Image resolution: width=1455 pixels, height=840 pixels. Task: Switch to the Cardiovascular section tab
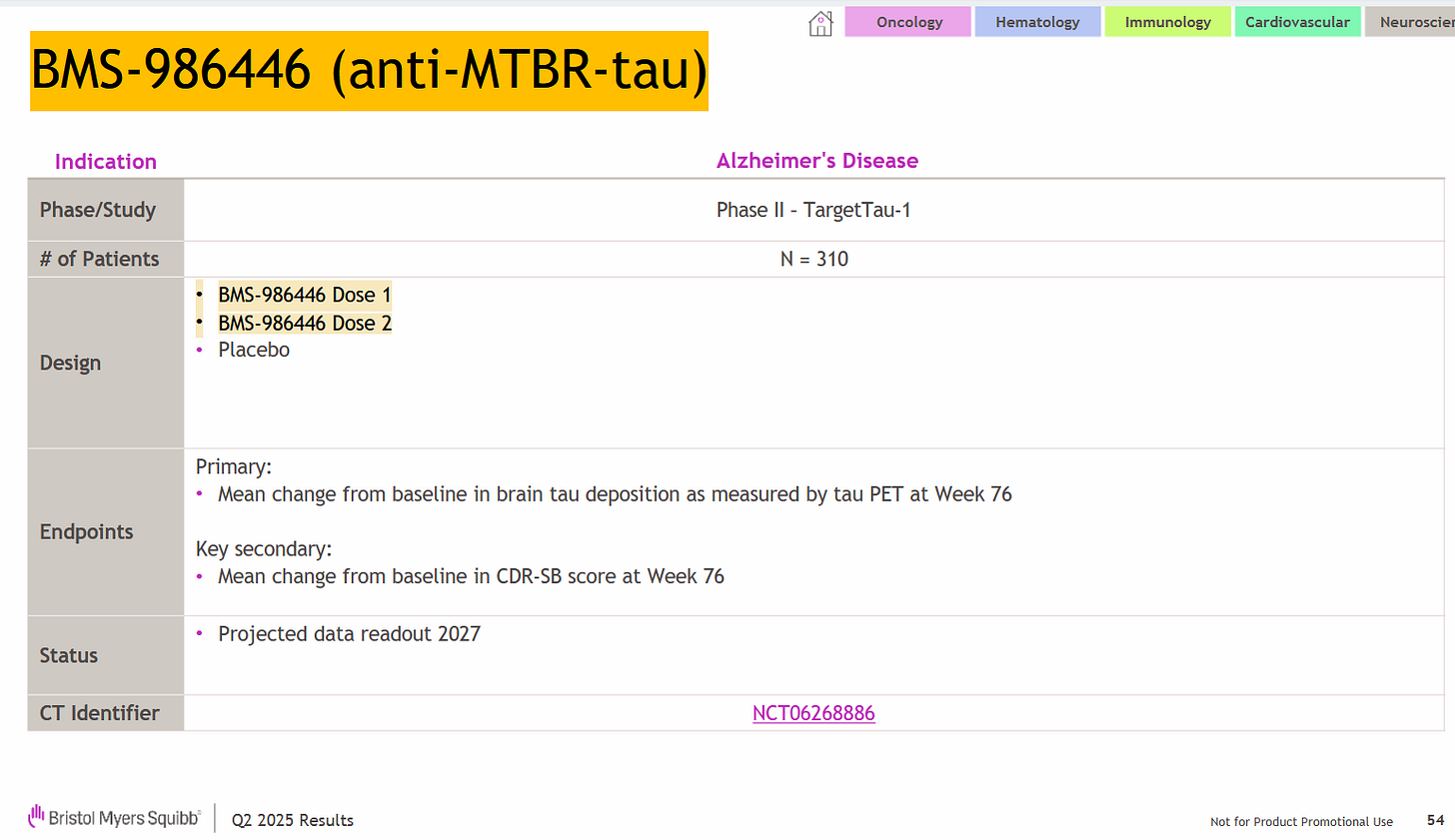1297,22
